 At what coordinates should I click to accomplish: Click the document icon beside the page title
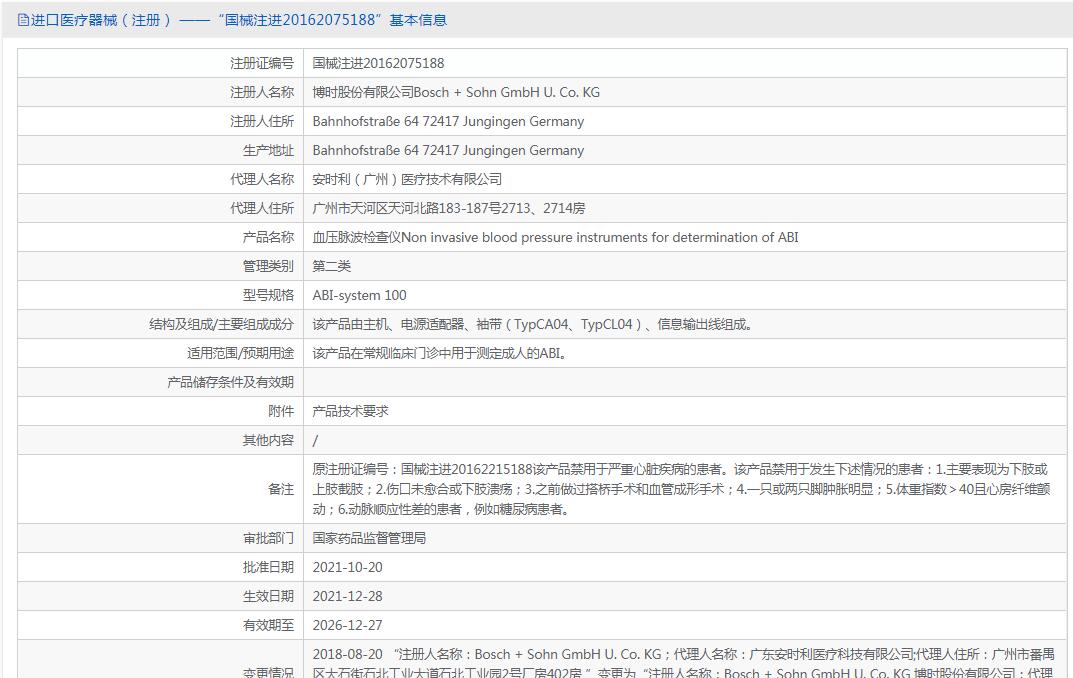pyautogui.click(x=23, y=21)
